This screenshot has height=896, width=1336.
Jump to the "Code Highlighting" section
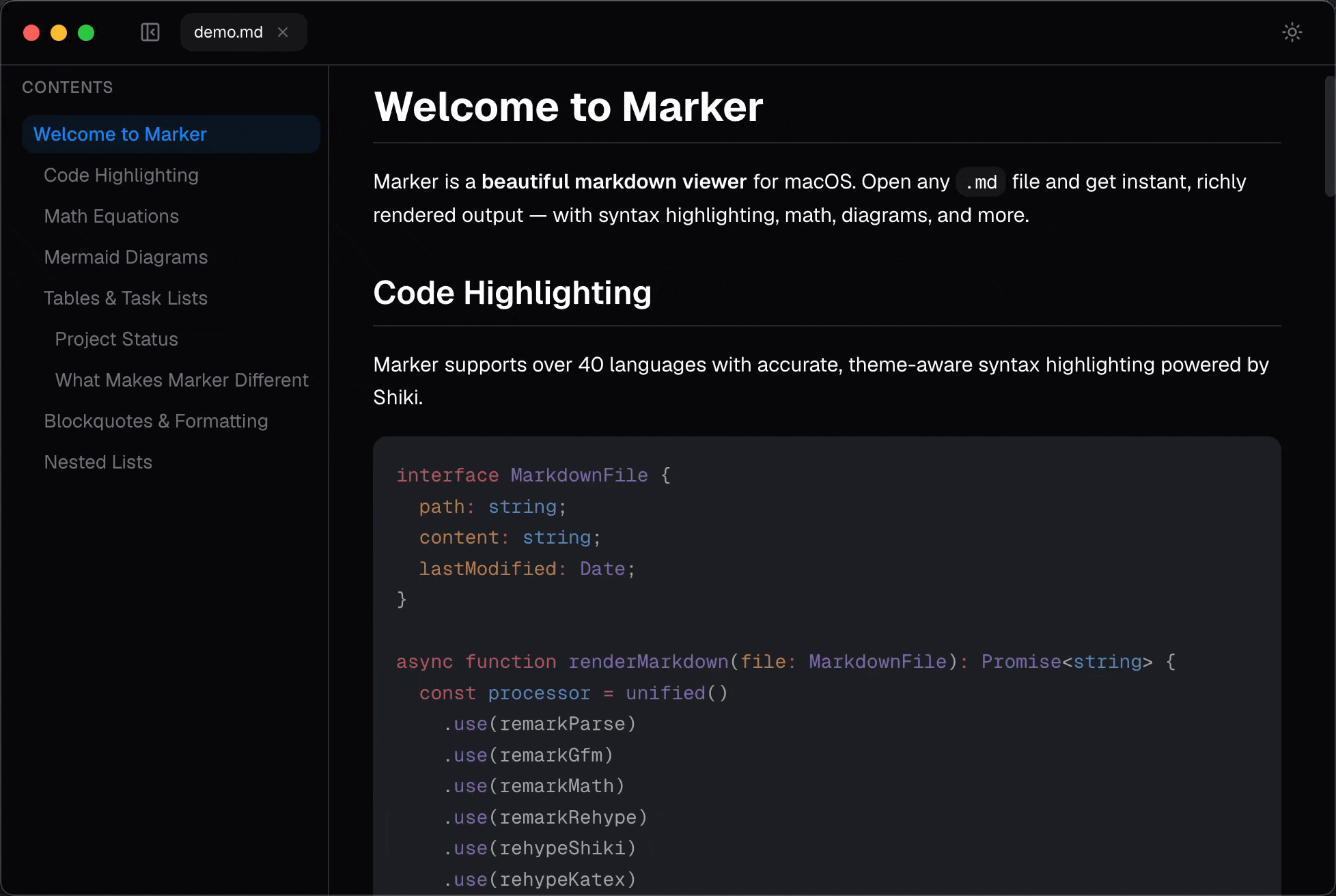[x=121, y=175]
